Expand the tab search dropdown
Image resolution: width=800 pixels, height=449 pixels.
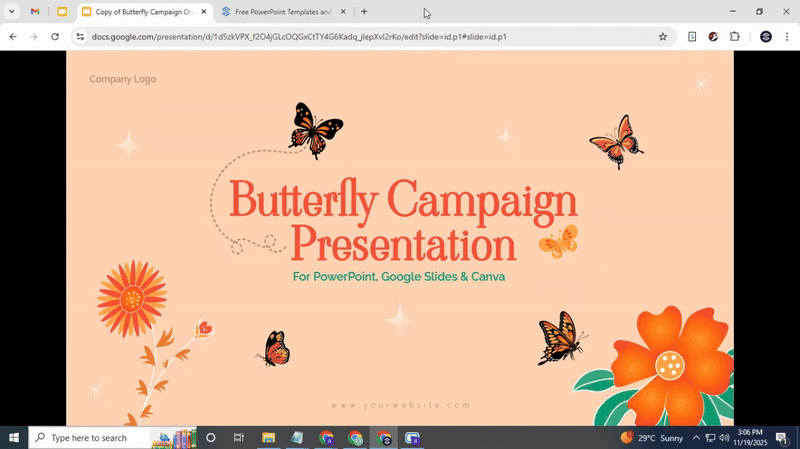point(11,12)
